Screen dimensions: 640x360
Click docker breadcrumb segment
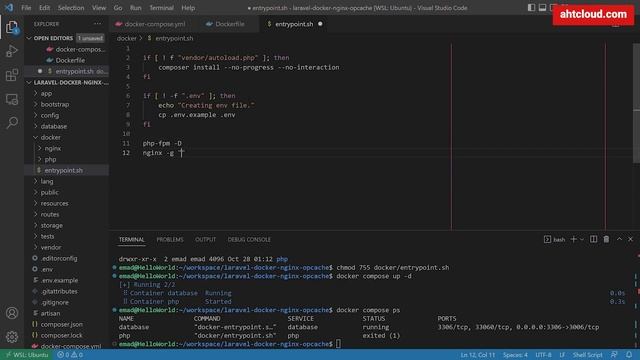[127, 38]
